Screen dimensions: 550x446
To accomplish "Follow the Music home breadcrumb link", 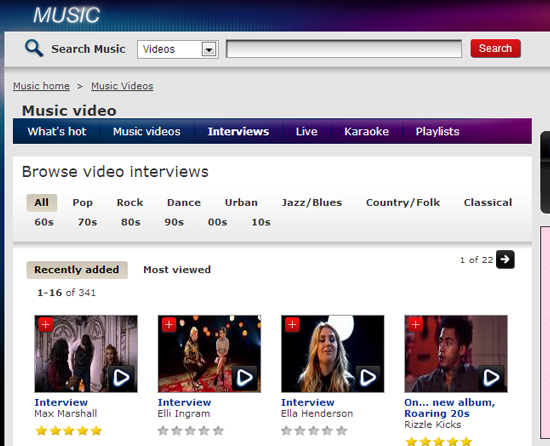I will pyautogui.click(x=41, y=86).
